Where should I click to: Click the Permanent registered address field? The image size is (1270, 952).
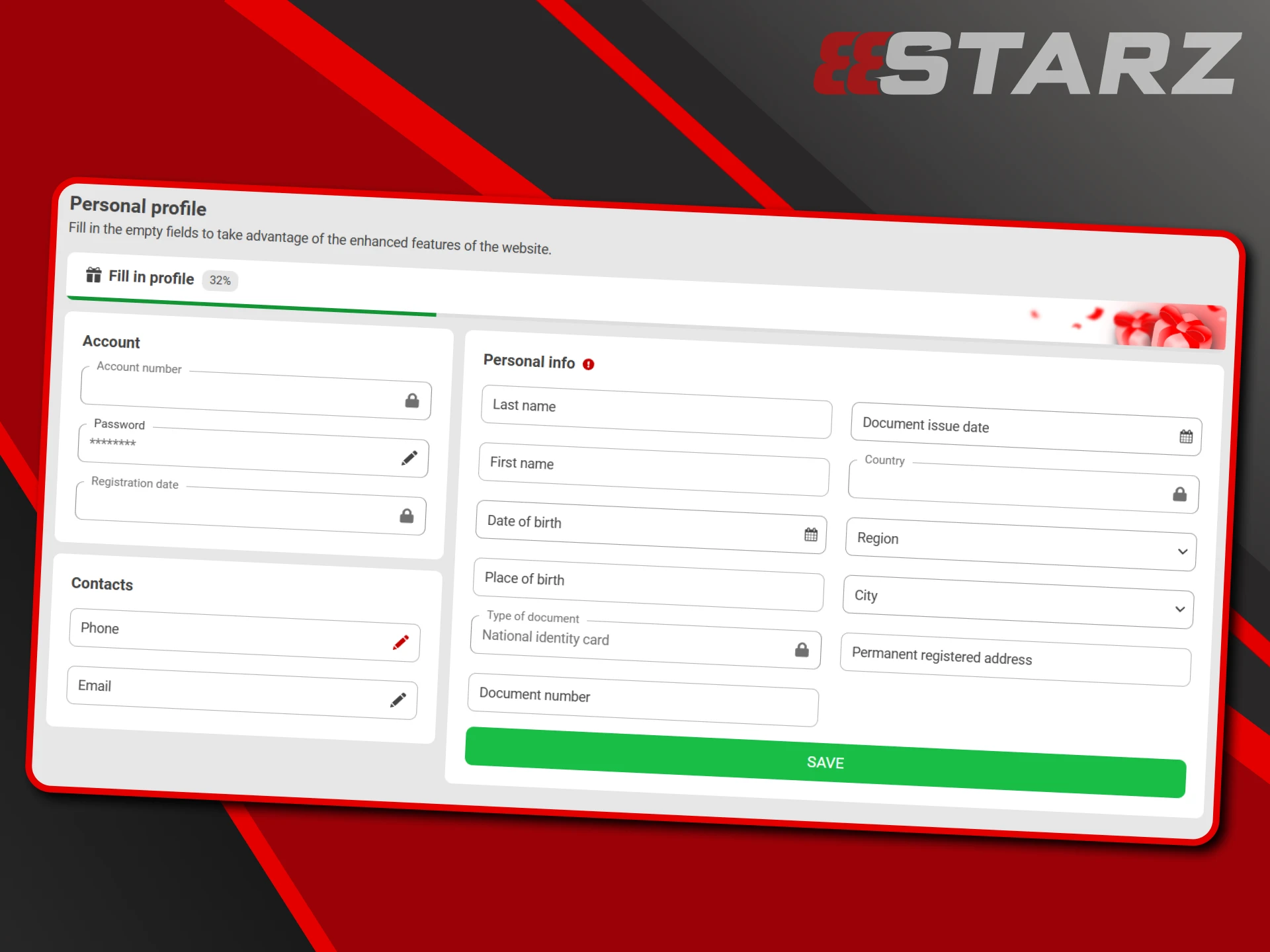pyautogui.click(x=1016, y=659)
